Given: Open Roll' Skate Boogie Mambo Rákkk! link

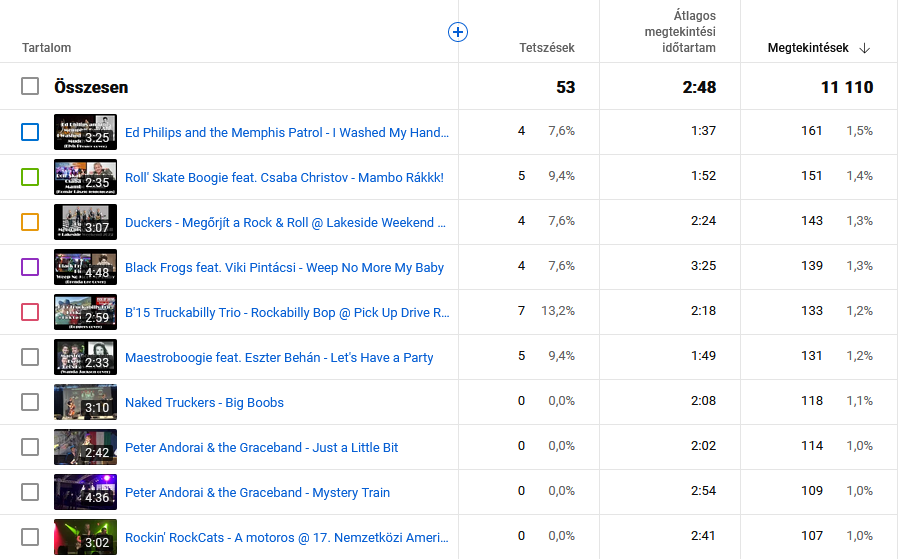Looking at the screenshot, I should coord(284,178).
